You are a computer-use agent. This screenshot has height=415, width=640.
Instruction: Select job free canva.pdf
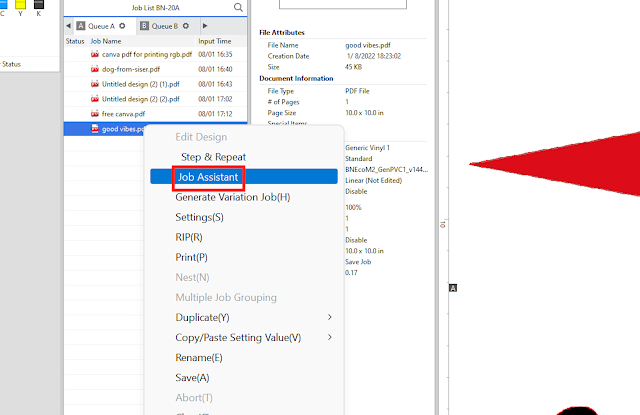(156, 113)
